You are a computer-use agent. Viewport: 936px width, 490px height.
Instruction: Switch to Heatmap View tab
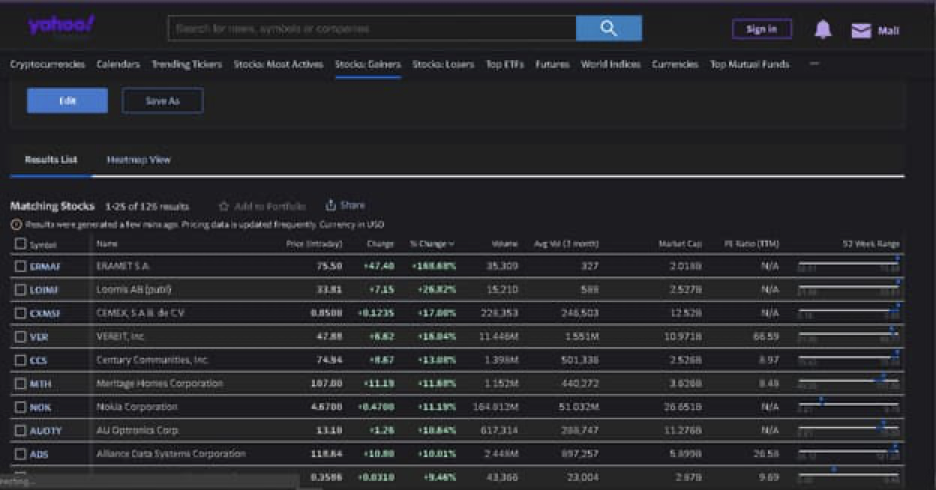pos(138,159)
